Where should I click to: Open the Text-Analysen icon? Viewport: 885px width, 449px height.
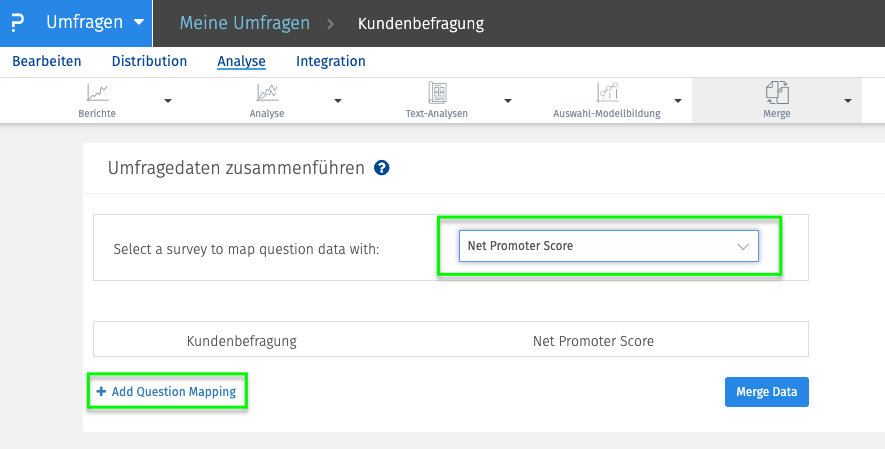[x=437, y=93]
